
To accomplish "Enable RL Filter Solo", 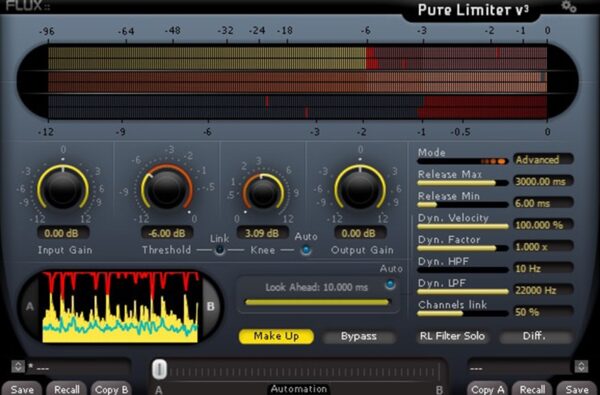I will [452, 336].
